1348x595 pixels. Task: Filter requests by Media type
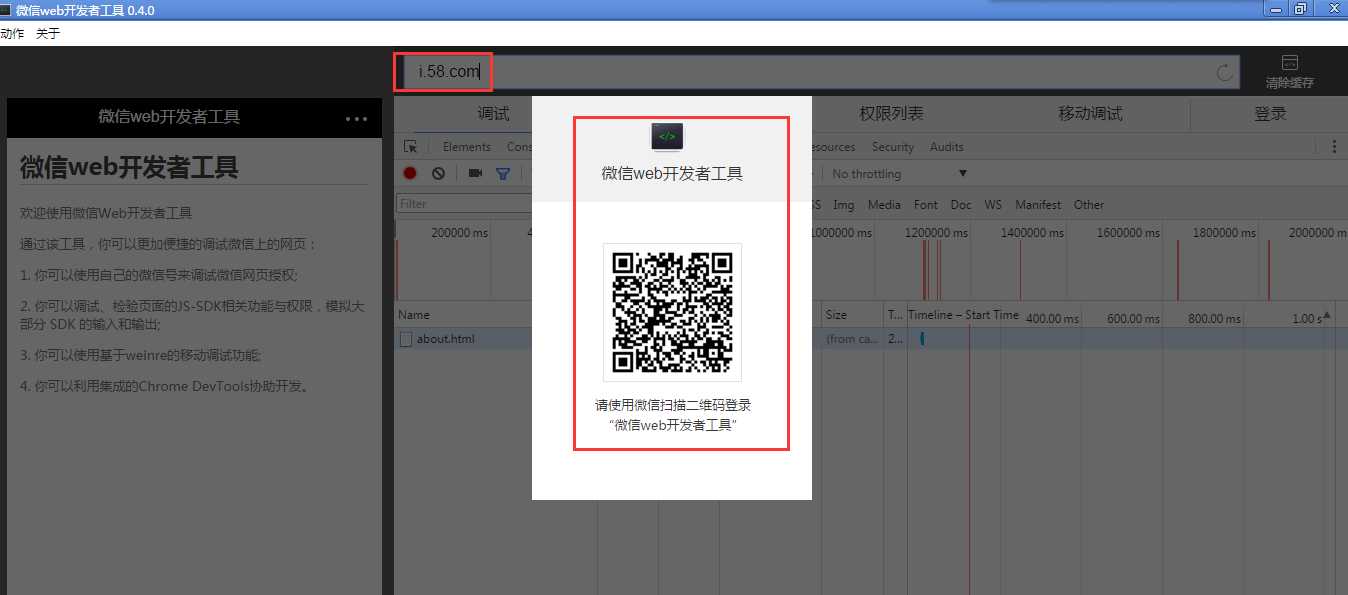click(884, 204)
